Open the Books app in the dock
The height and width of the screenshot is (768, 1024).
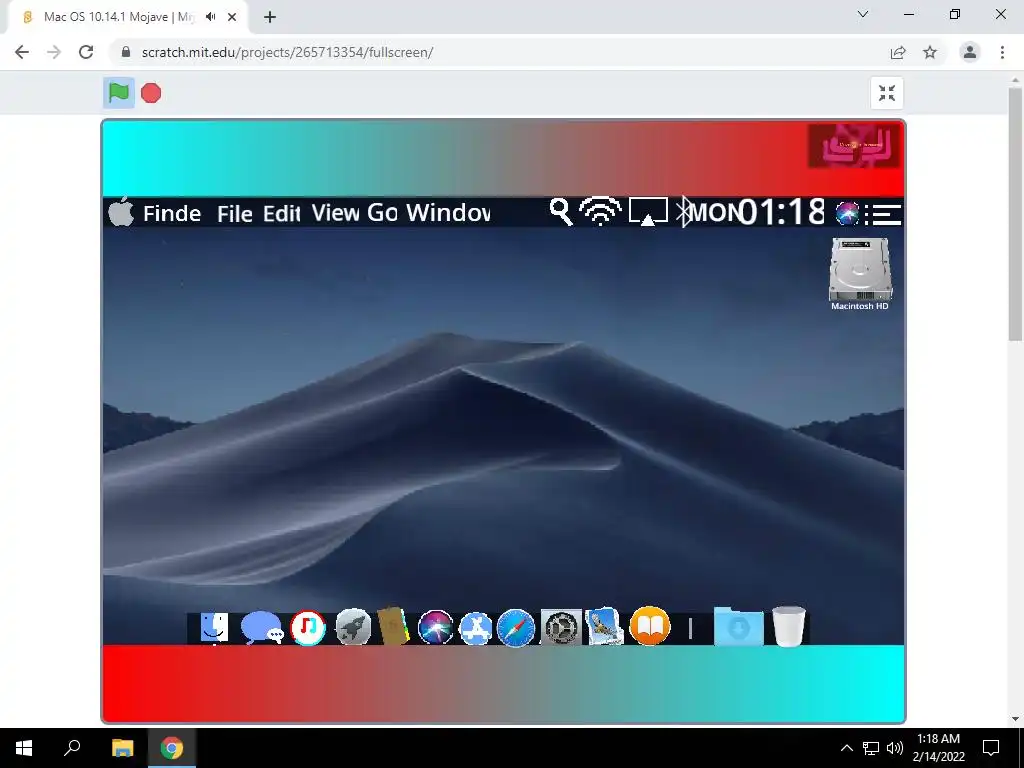(650, 626)
